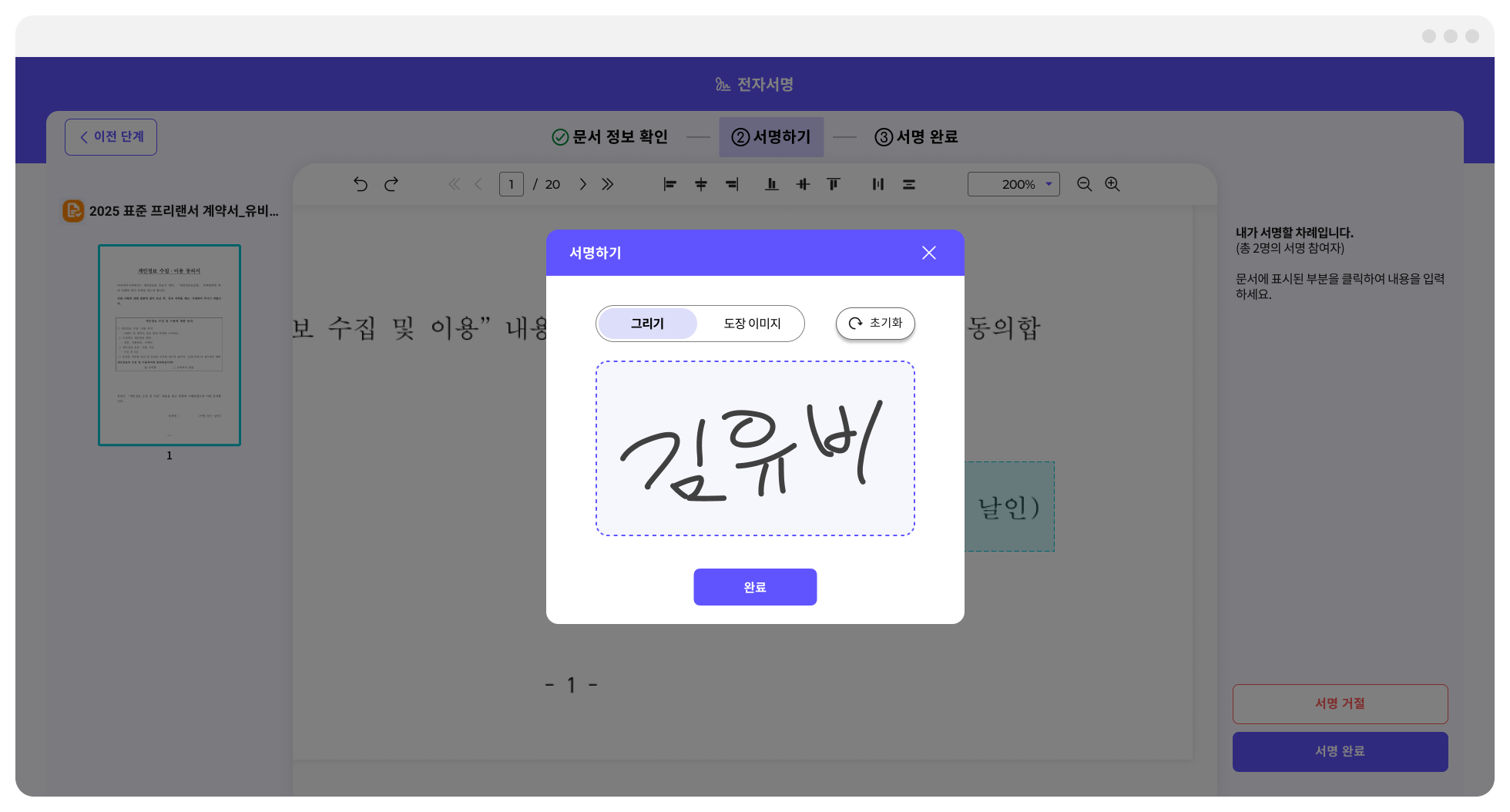Click the zoom out magnifier icon
Image resolution: width=1510 pixels, height=812 pixels.
click(x=1084, y=184)
